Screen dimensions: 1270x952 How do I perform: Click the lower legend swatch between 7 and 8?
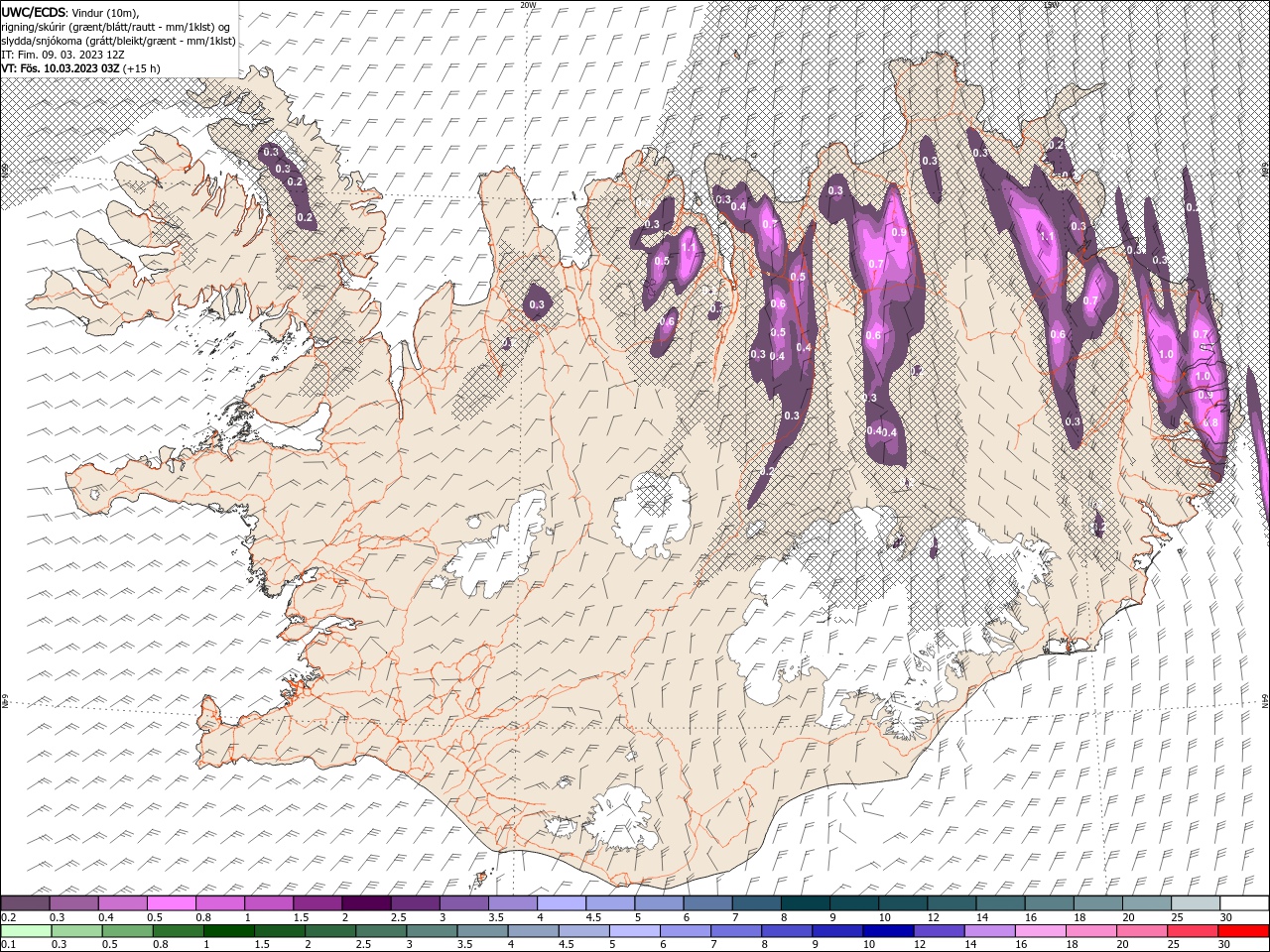pyautogui.click(x=736, y=931)
